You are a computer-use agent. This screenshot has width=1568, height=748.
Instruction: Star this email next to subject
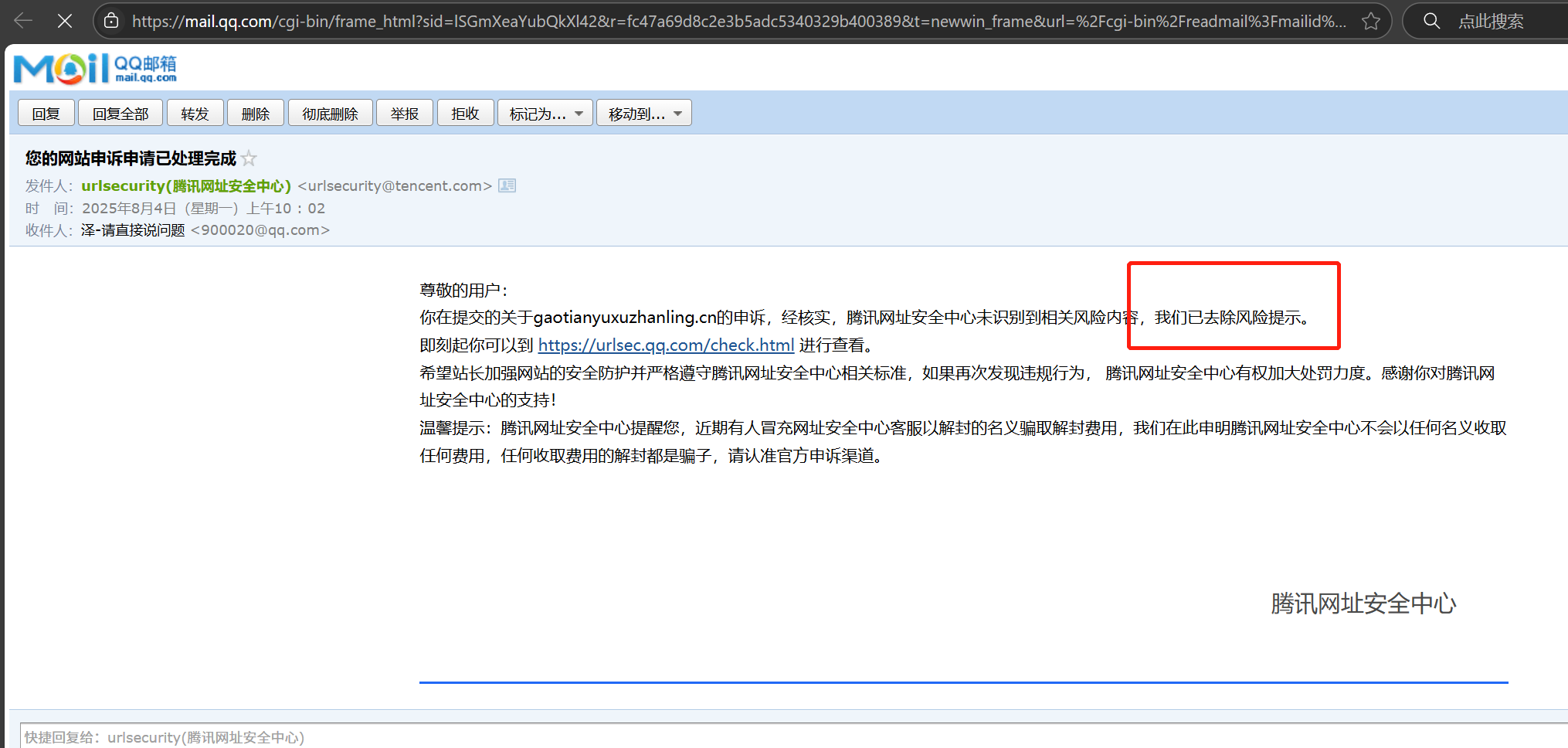click(249, 158)
